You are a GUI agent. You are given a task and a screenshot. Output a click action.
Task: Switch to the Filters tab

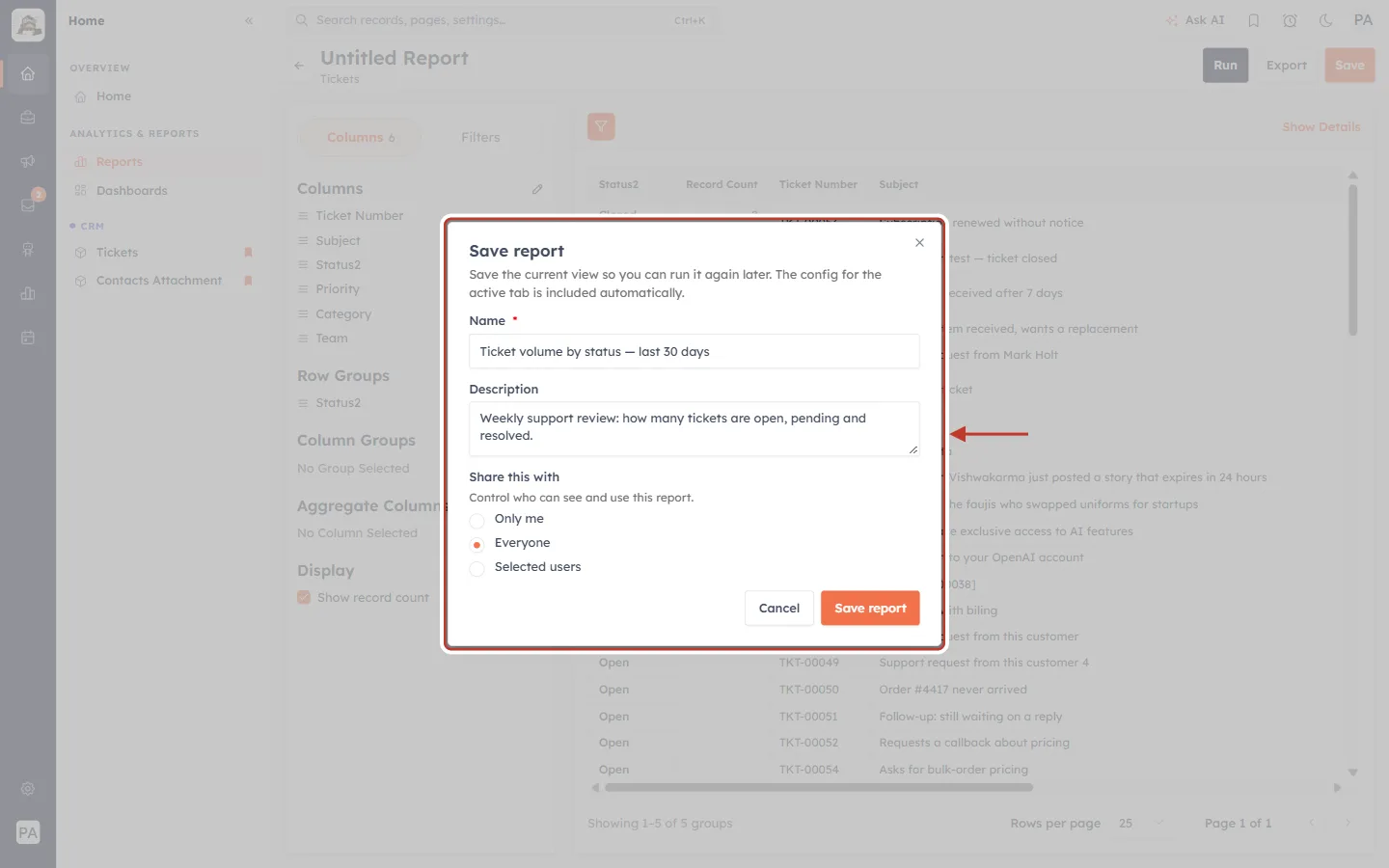pyautogui.click(x=480, y=138)
